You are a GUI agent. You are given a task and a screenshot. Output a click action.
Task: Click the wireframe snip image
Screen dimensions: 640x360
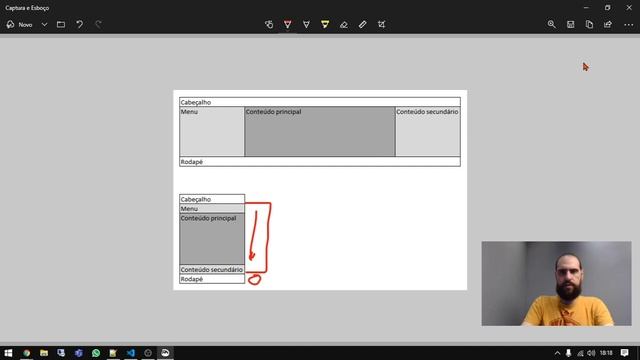pos(320,190)
